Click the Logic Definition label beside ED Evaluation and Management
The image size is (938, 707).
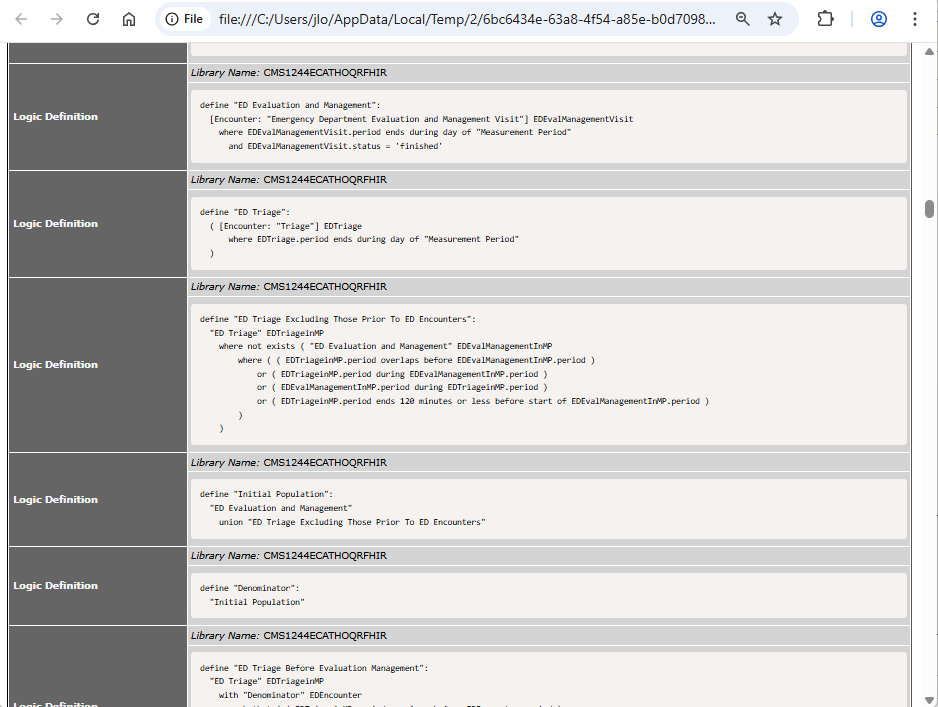pos(56,117)
